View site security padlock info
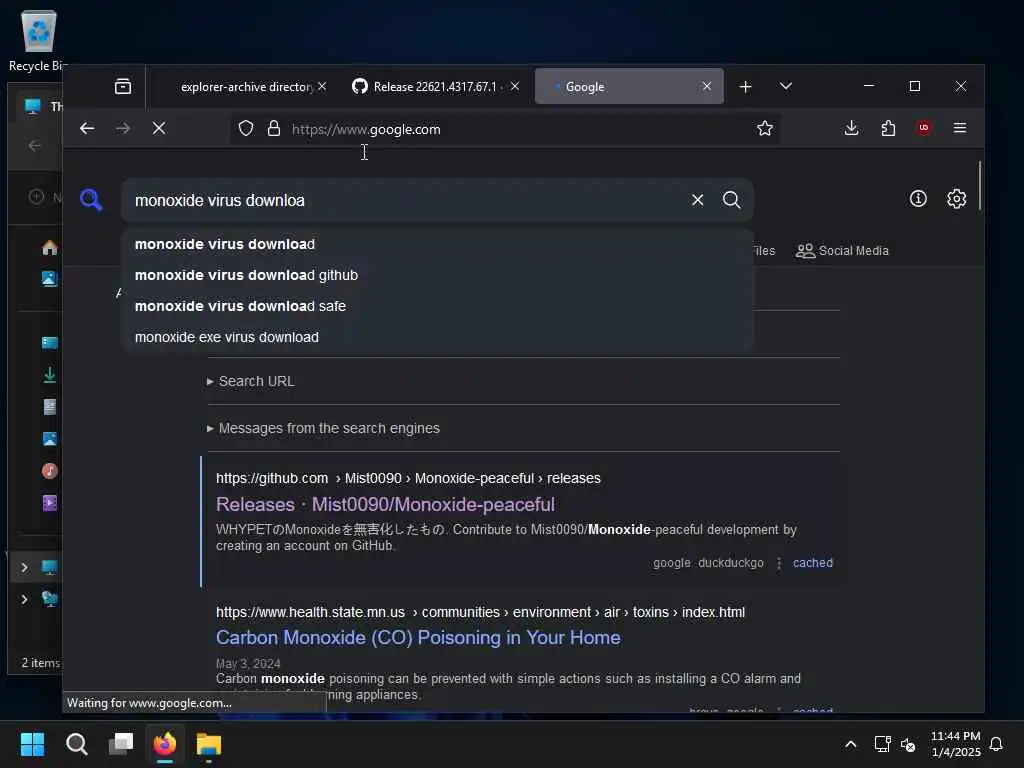 [x=274, y=128]
